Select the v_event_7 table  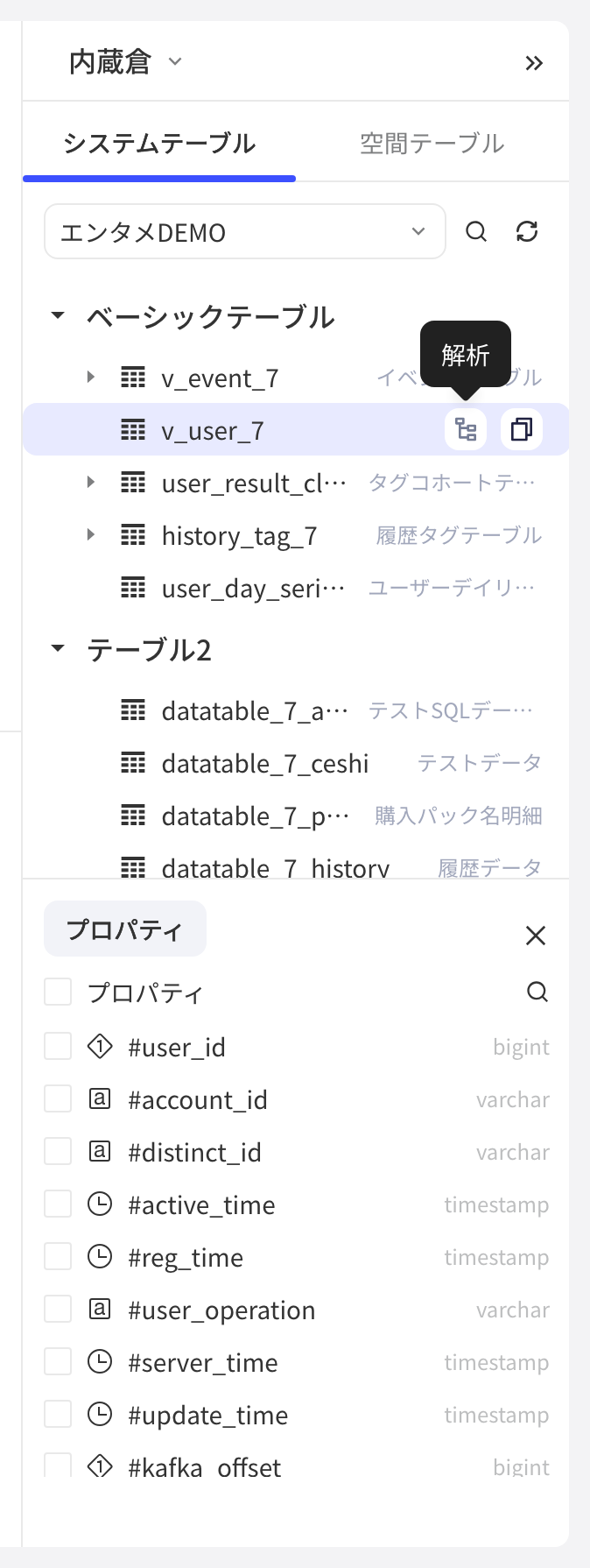pyautogui.click(x=221, y=378)
